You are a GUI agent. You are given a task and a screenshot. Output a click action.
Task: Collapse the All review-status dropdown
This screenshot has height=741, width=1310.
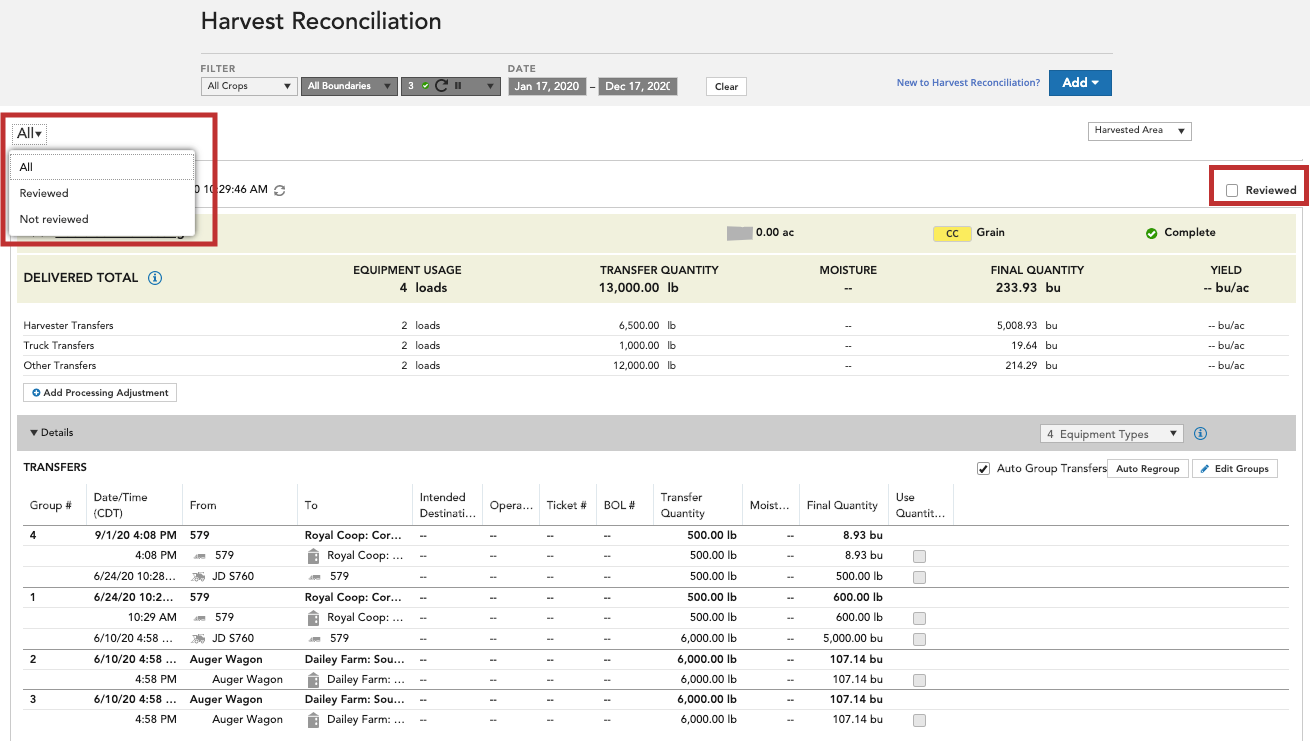click(x=29, y=133)
